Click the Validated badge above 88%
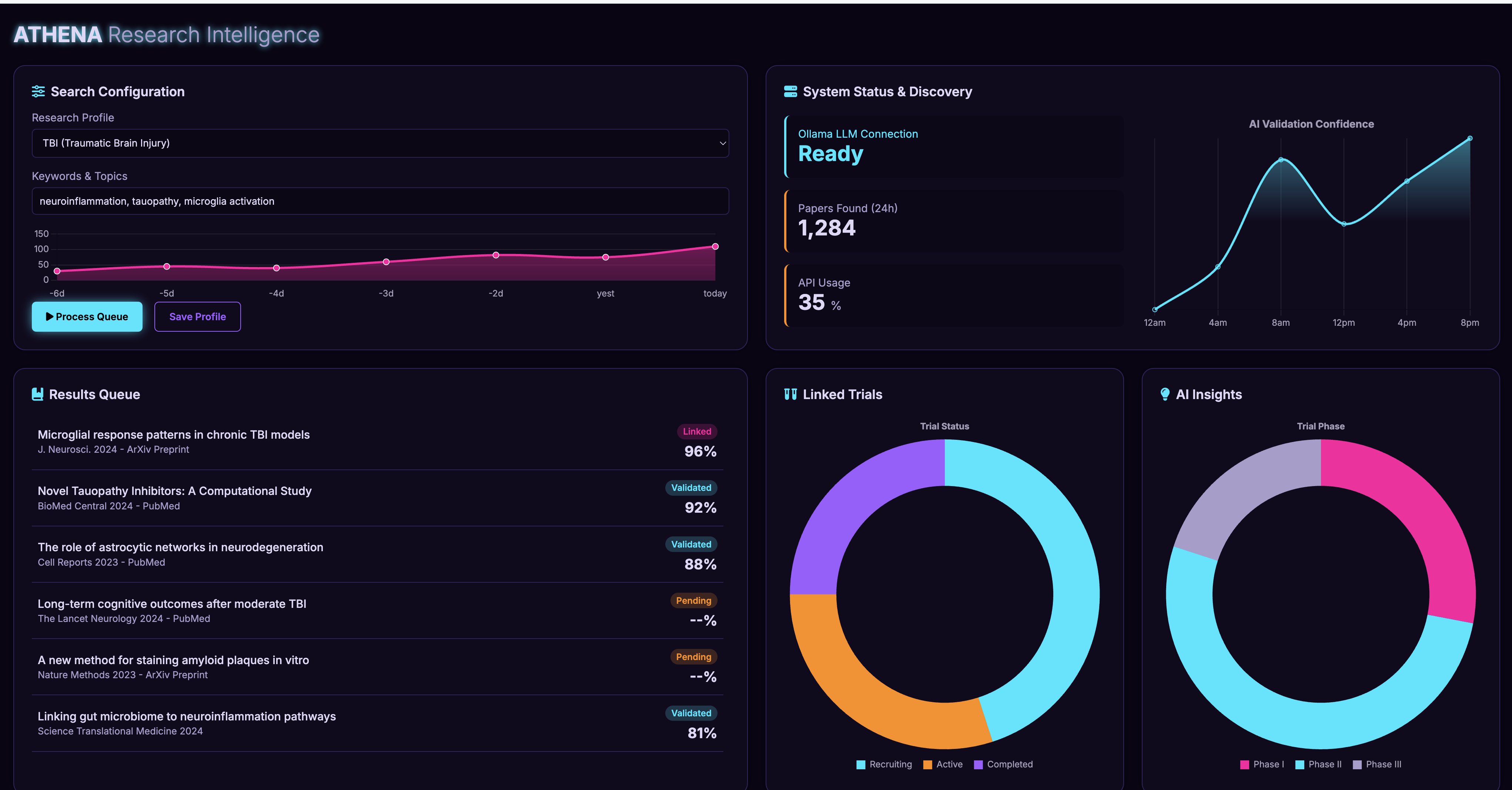Image resolution: width=1512 pixels, height=790 pixels. coord(691,544)
